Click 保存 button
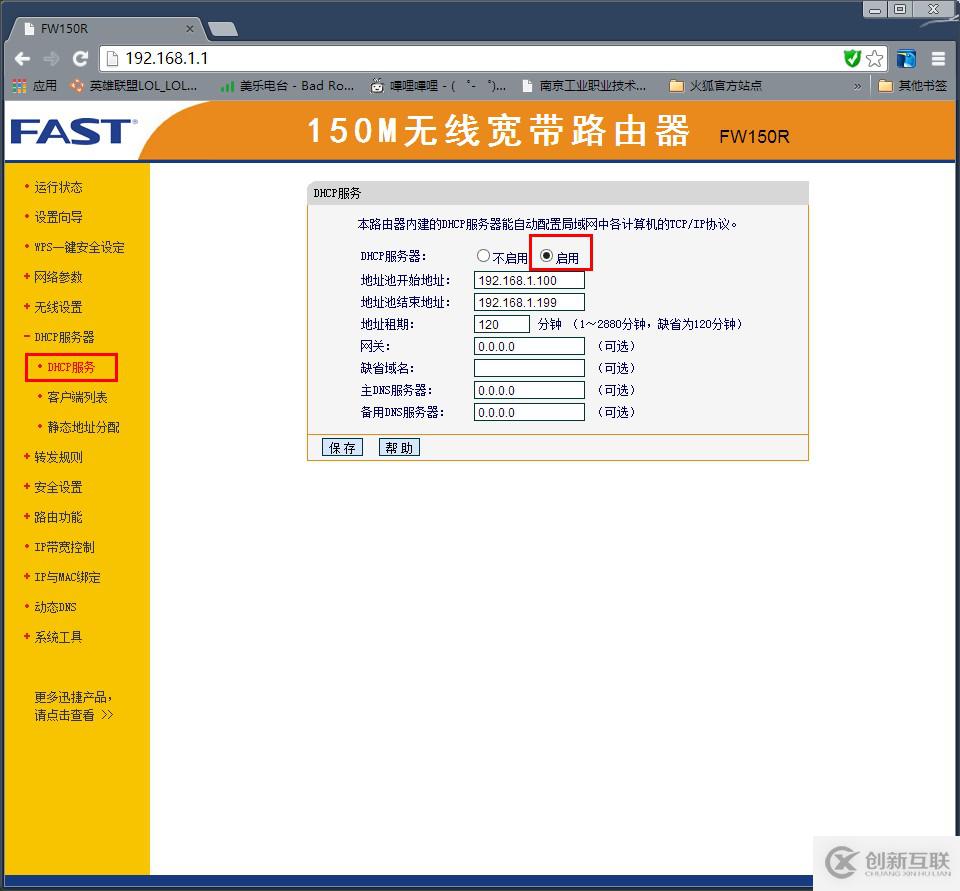 [342, 448]
